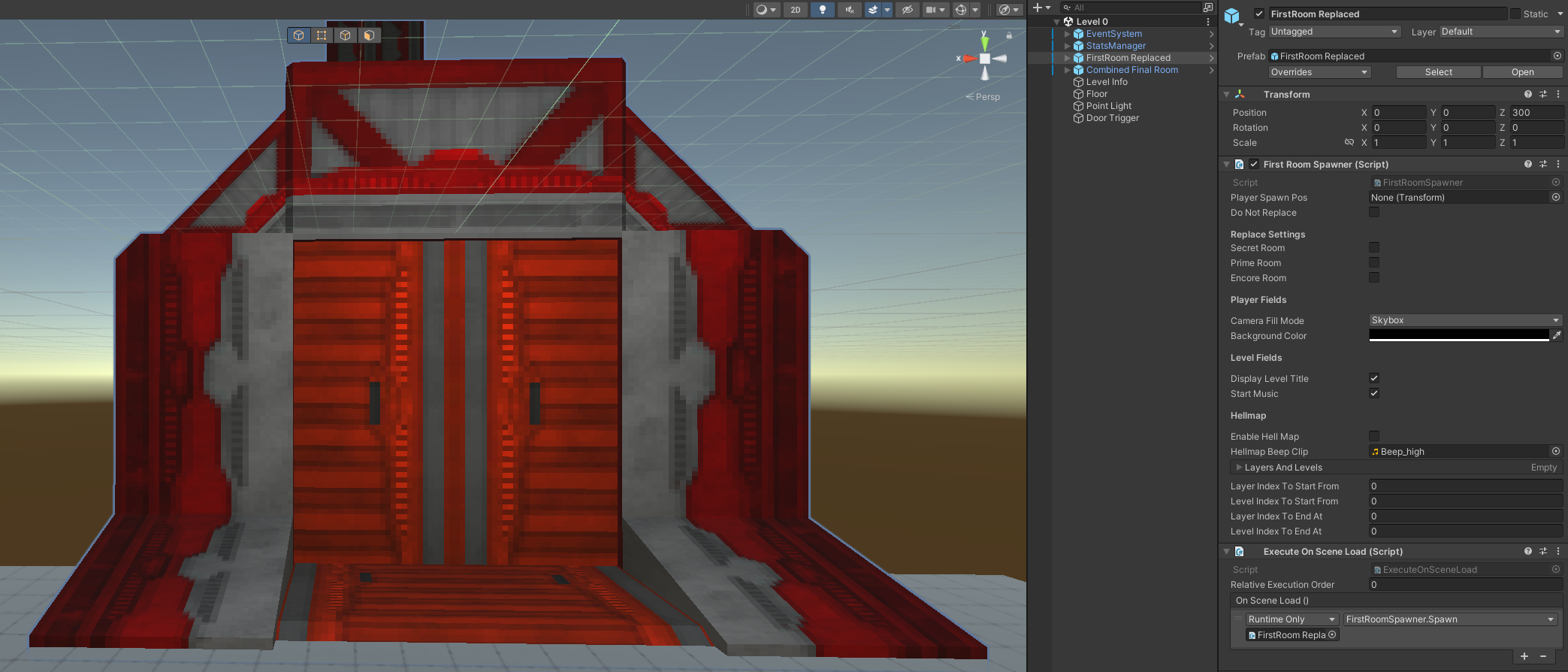This screenshot has width=1568, height=672.
Task: Click the Background Color swatch
Action: click(x=1458, y=335)
